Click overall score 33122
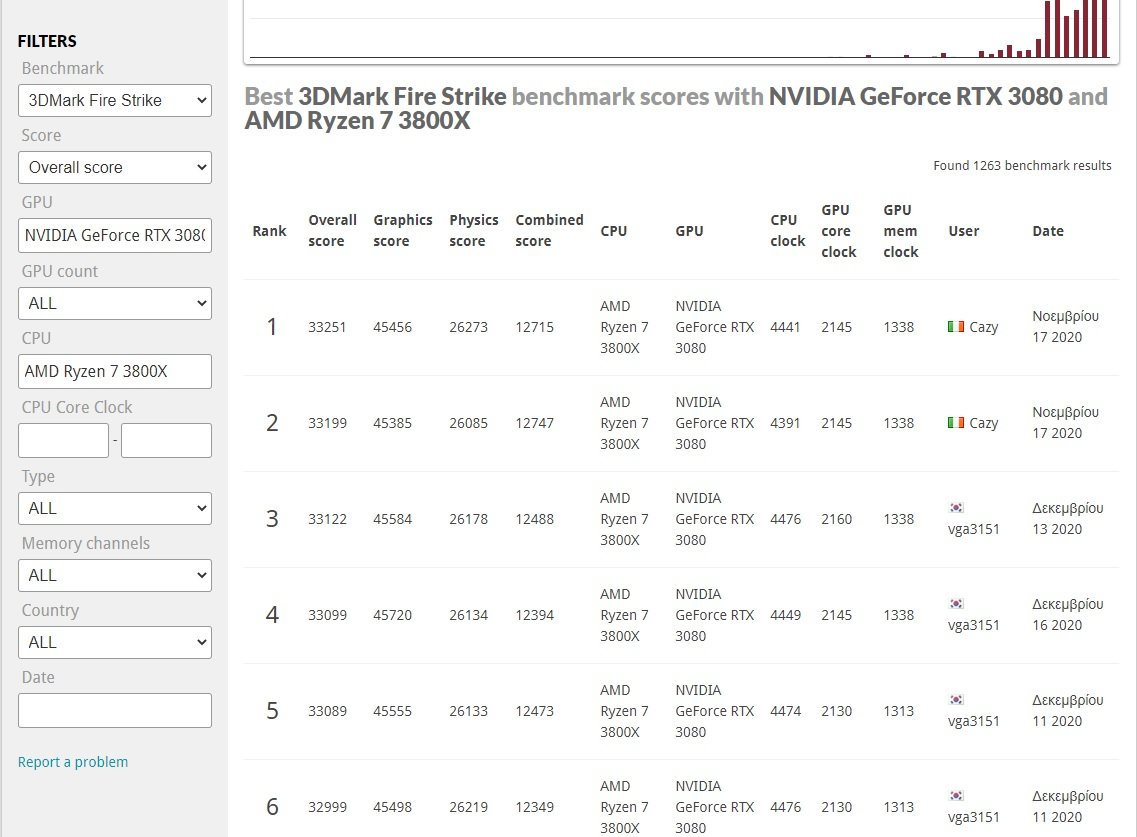Viewport: 1137px width, 837px height. pyautogui.click(x=327, y=519)
